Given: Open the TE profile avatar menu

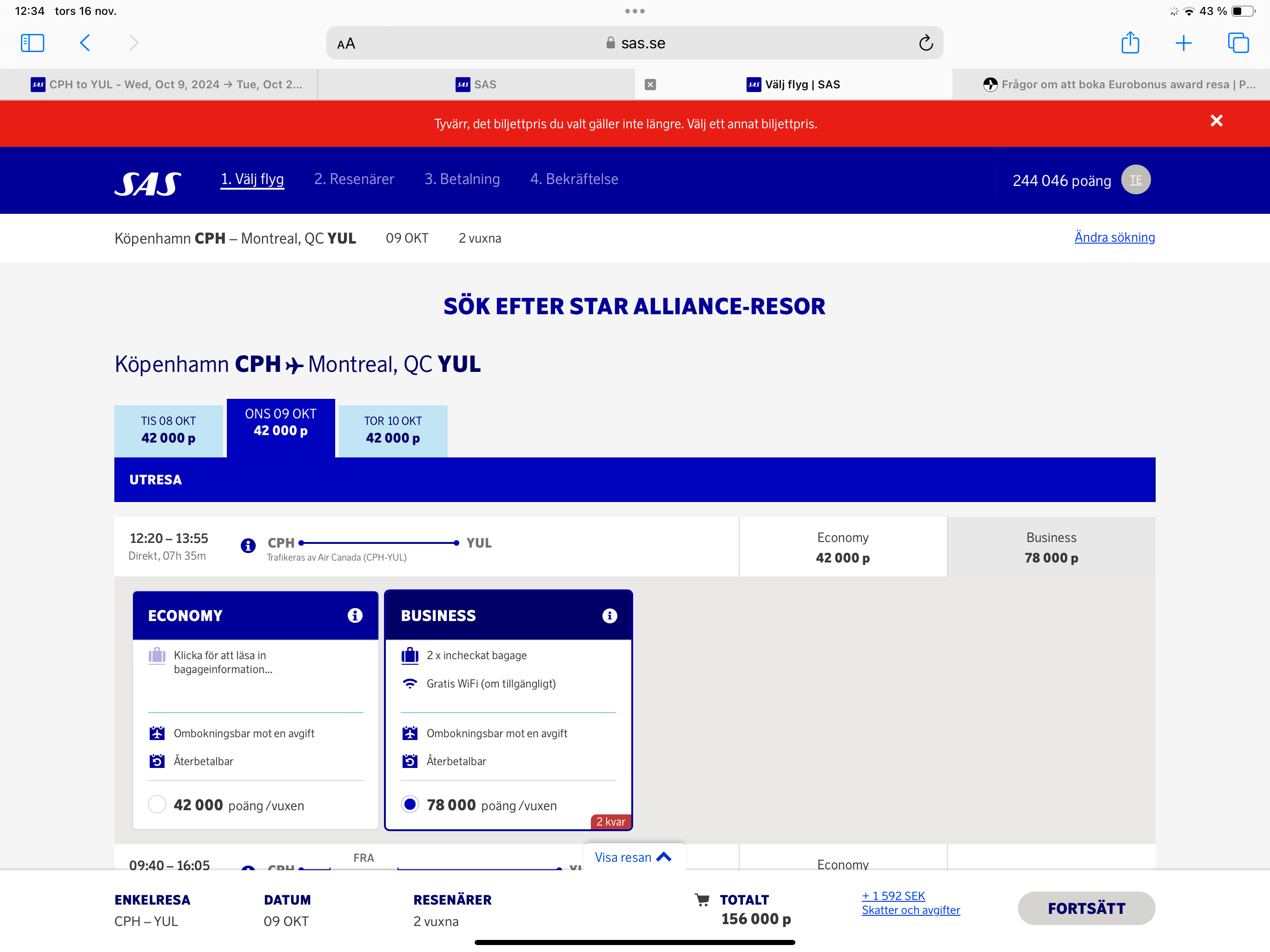Looking at the screenshot, I should tap(1135, 180).
